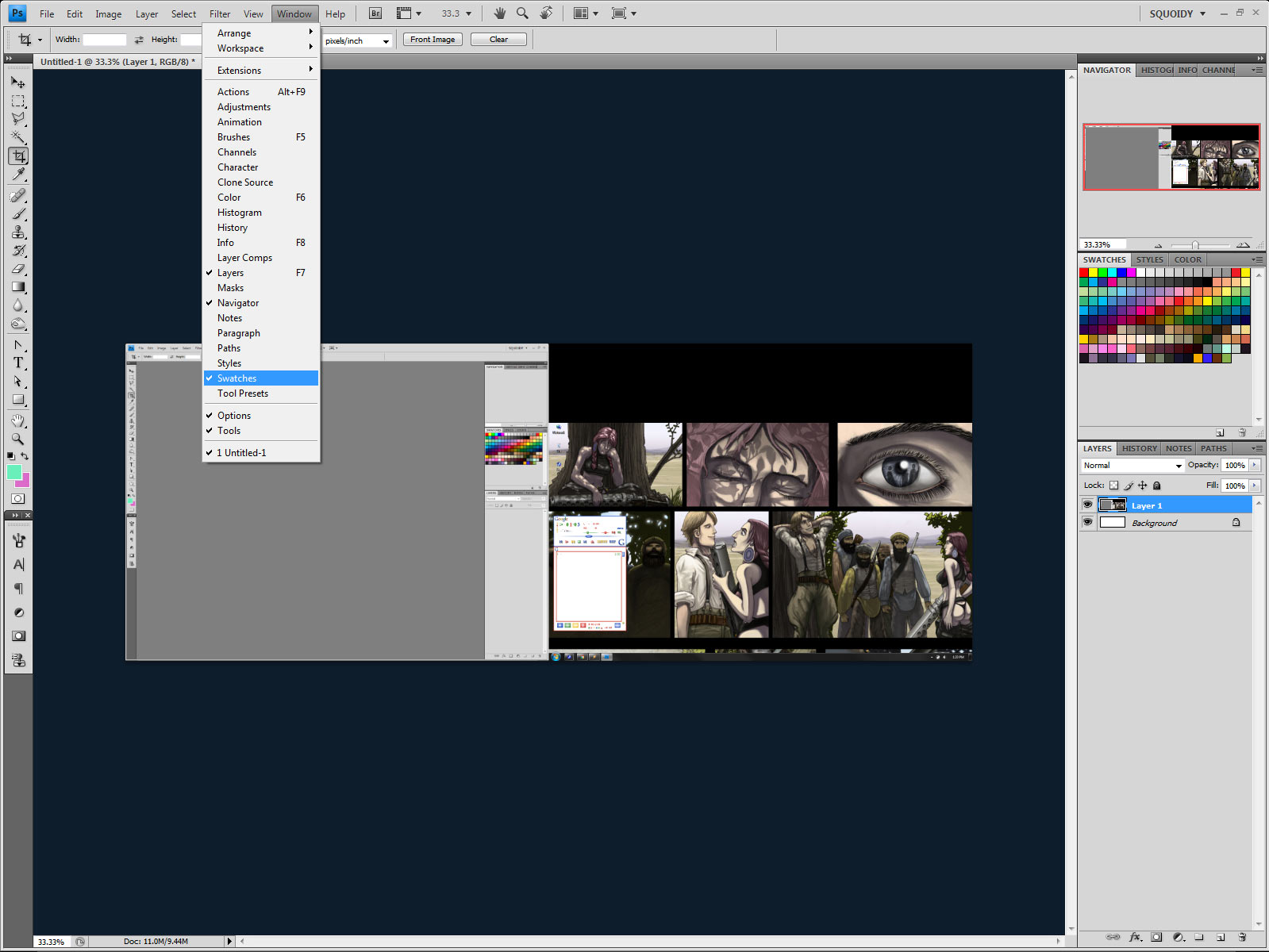1269x952 pixels.
Task: Click the Front Image button
Action: pos(433,40)
